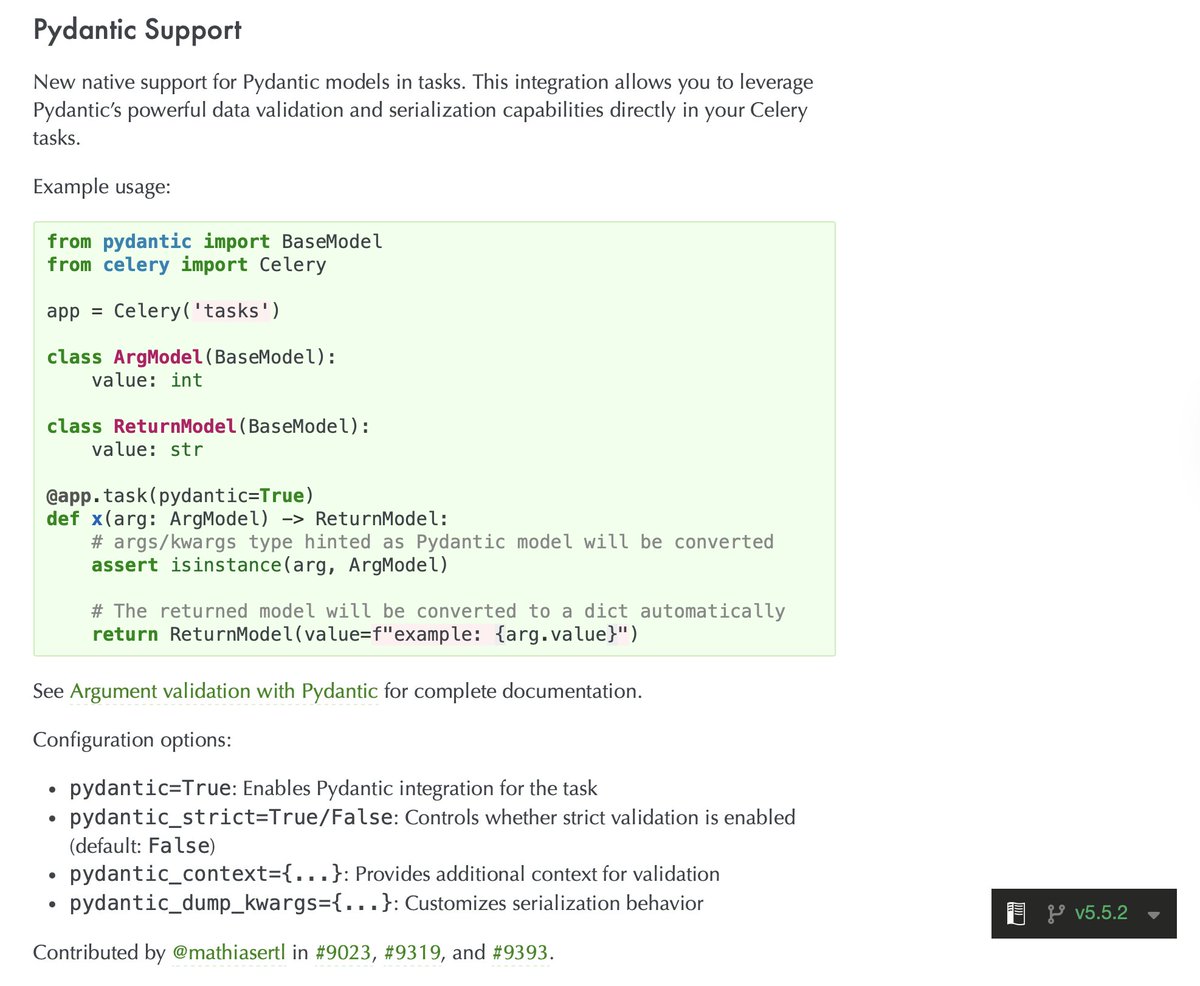This screenshot has height=986, width=1200.
Task: Click 'value: str' code line
Action: pos(147,449)
